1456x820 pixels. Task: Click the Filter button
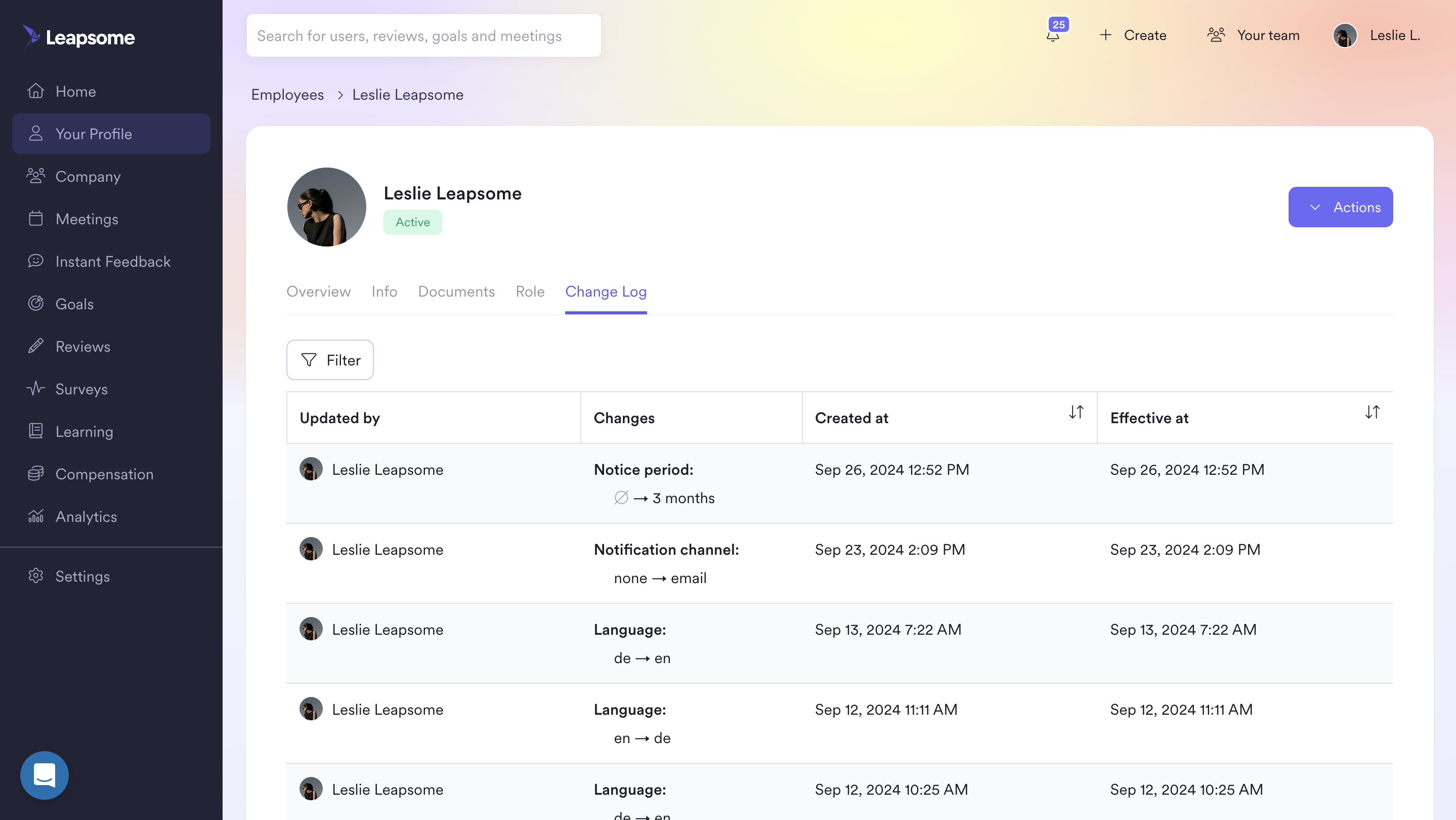click(330, 360)
